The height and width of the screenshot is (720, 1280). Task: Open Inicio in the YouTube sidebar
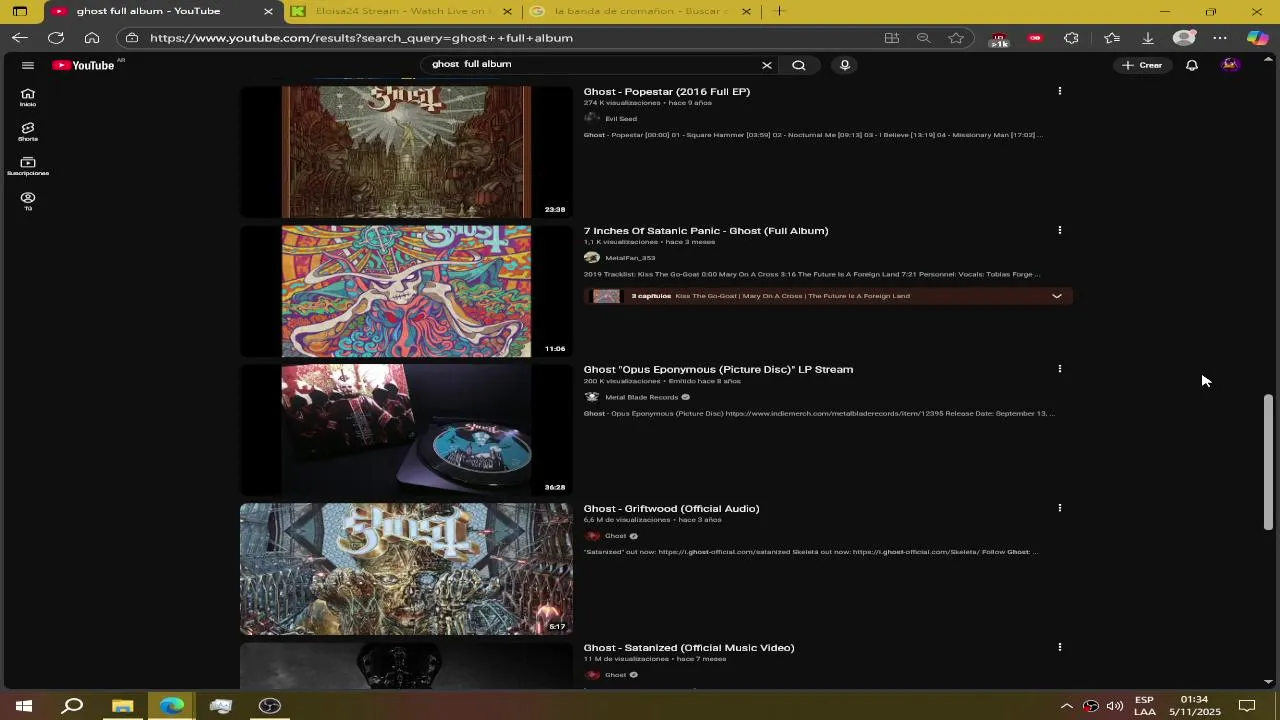pyautogui.click(x=28, y=97)
